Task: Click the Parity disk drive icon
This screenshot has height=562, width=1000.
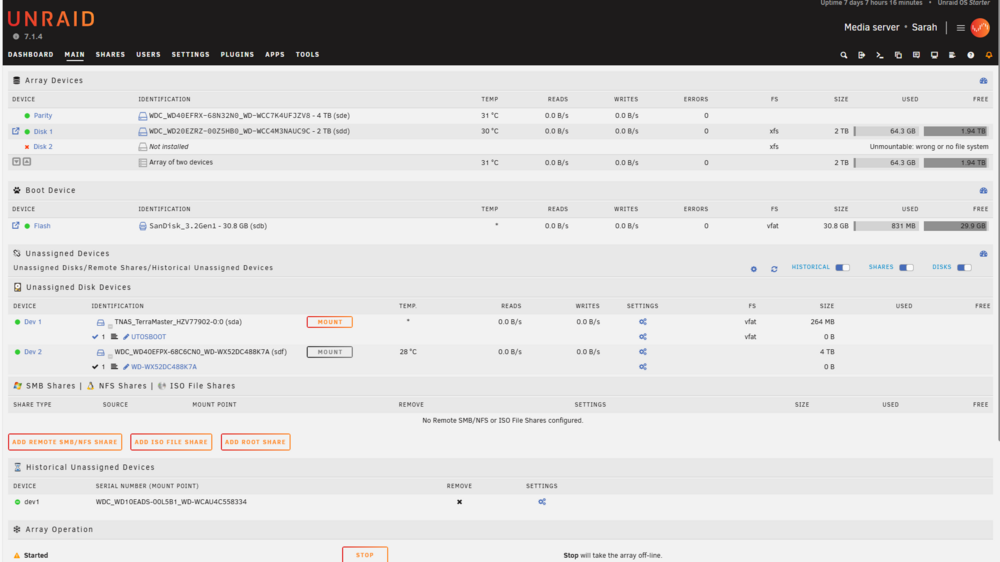Action: (142, 116)
